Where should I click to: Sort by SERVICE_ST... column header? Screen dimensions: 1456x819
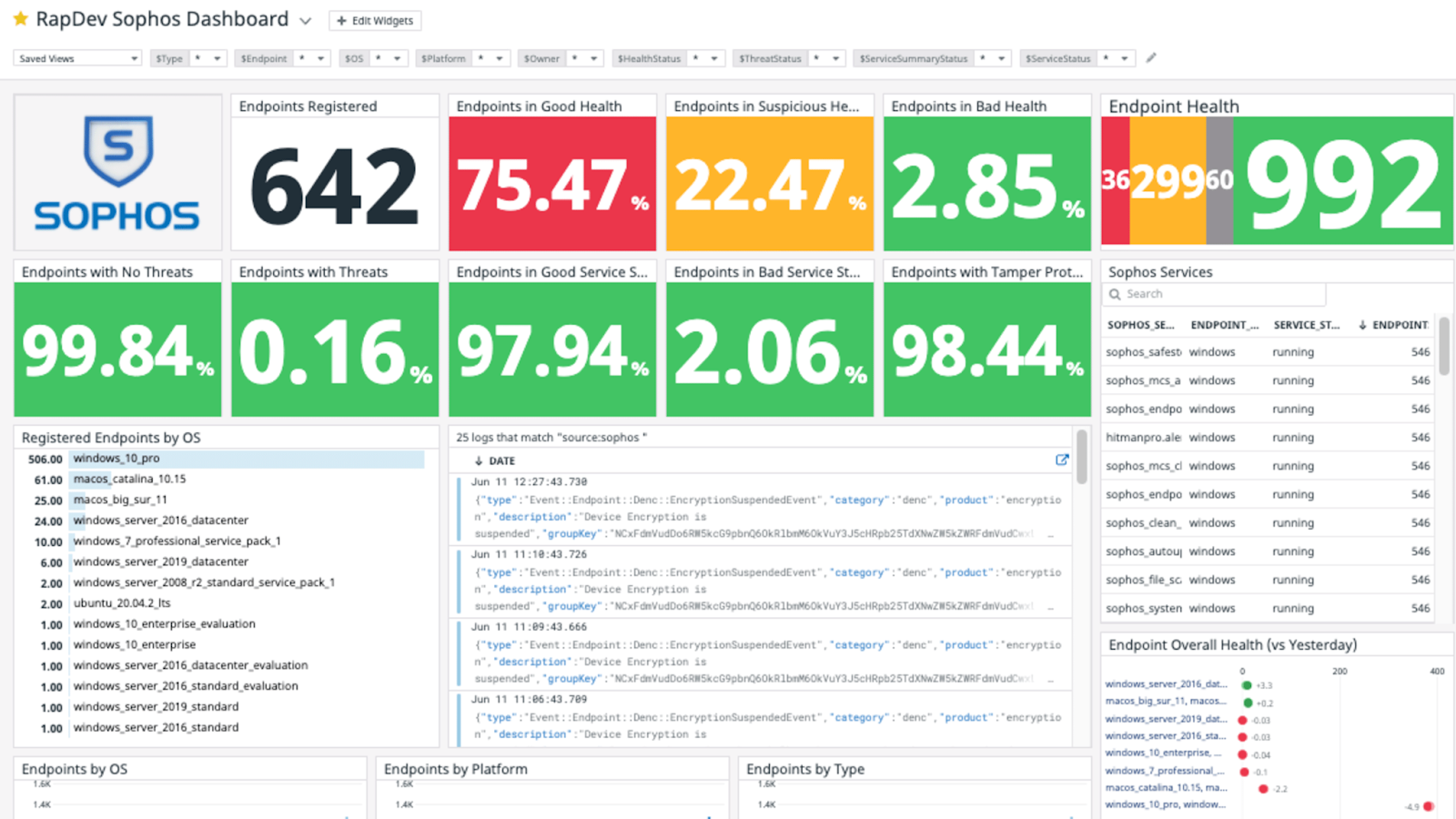pyautogui.click(x=1306, y=325)
